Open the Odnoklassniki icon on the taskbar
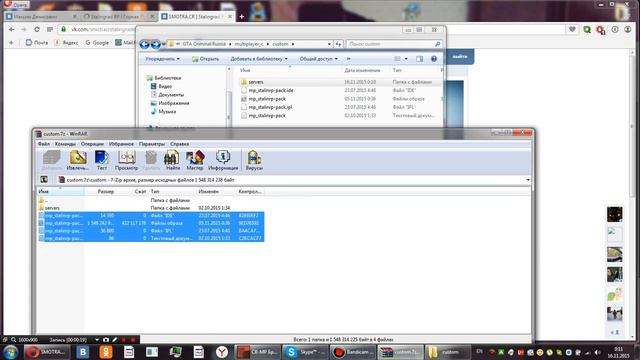The height and width of the screenshot is (360, 640). pos(106,352)
